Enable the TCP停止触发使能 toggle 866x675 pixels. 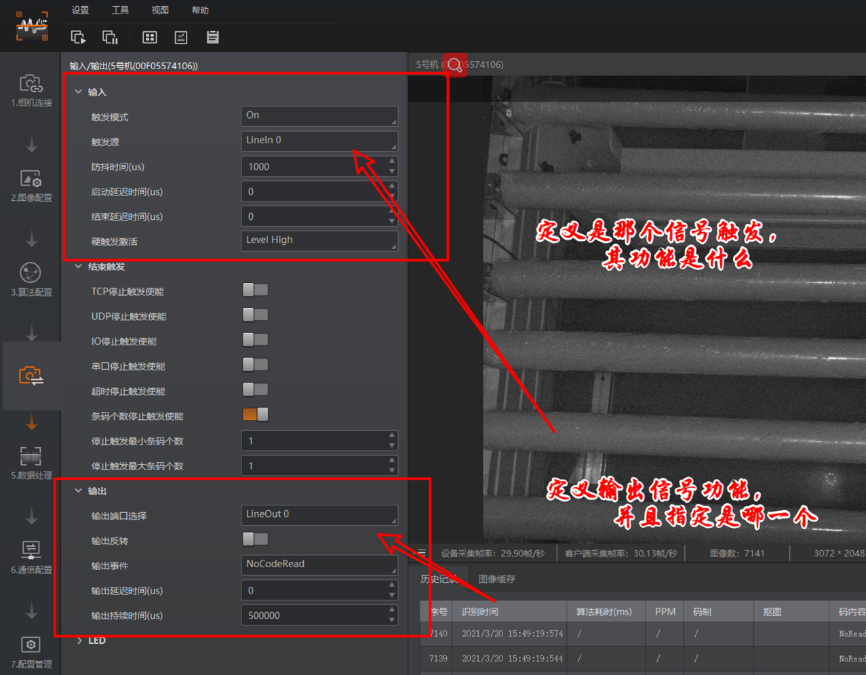click(x=255, y=290)
